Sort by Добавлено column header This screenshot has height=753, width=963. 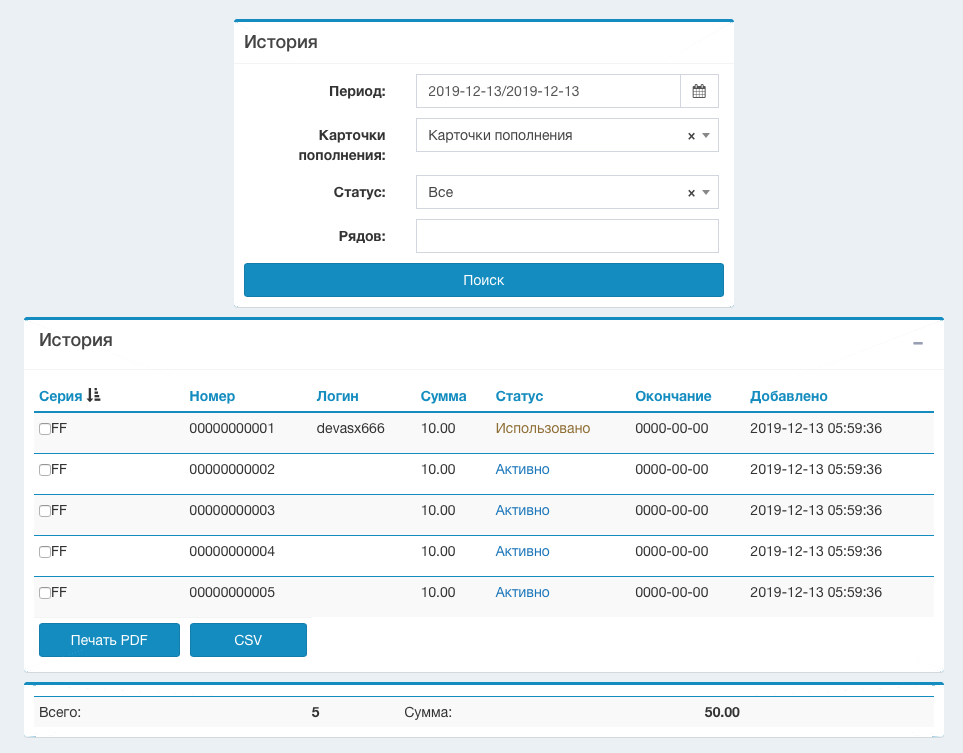788,396
